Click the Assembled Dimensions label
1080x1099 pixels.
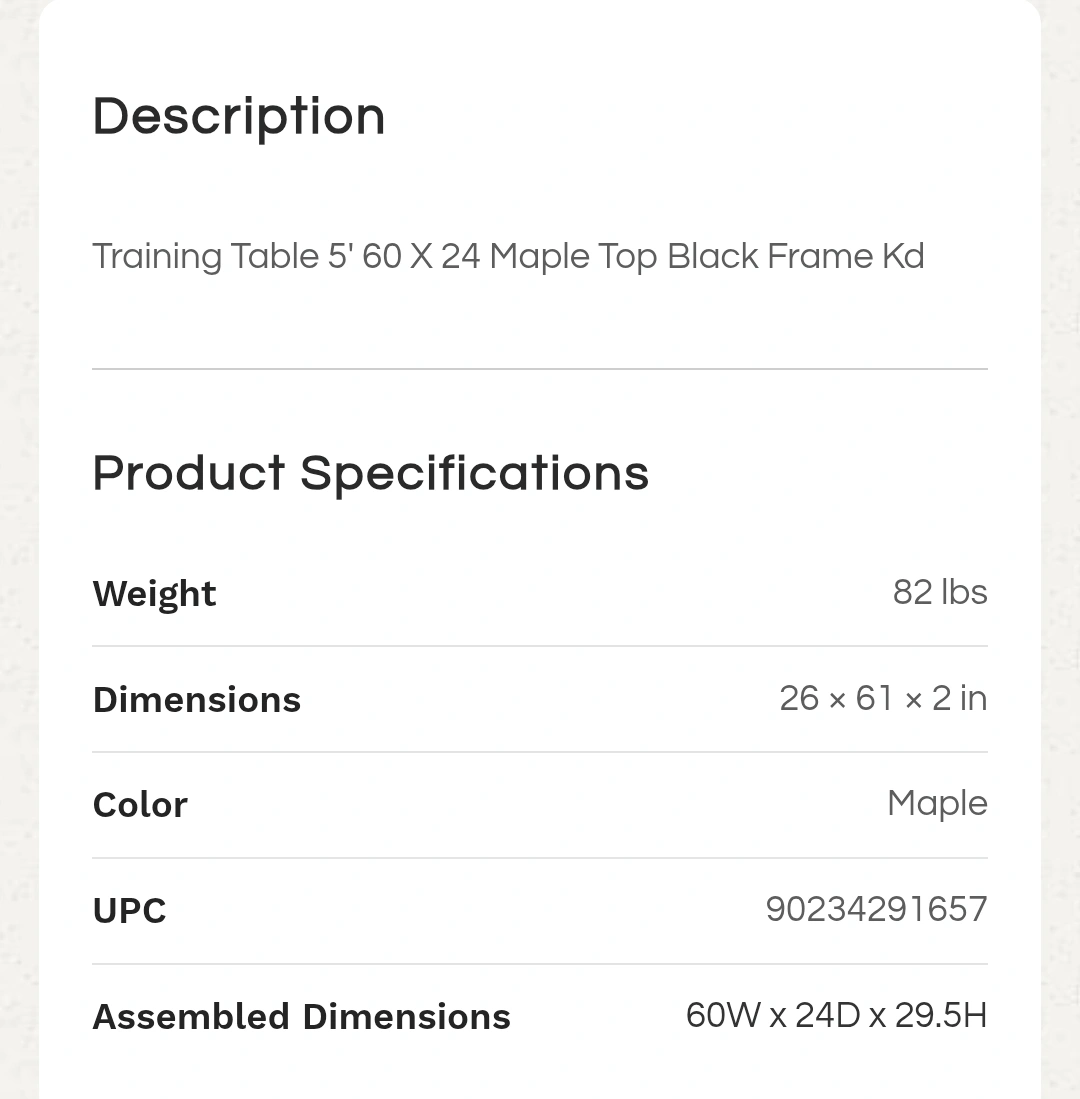coord(301,1016)
